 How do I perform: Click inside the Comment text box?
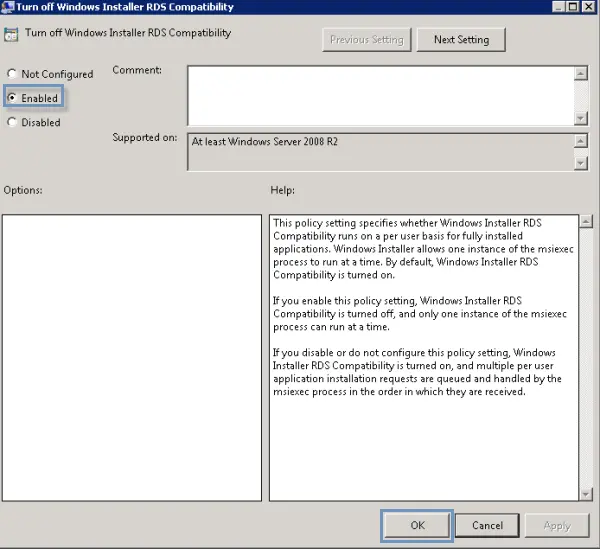[x=381, y=96]
